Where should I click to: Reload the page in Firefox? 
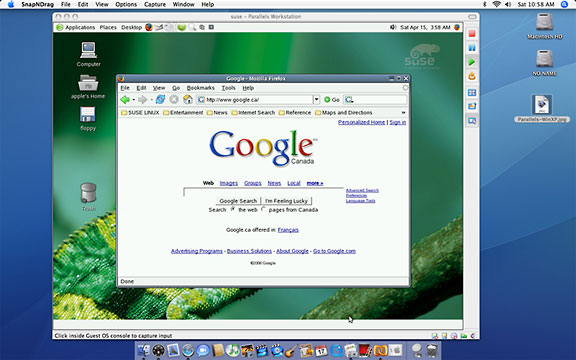pyautogui.click(x=160, y=100)
